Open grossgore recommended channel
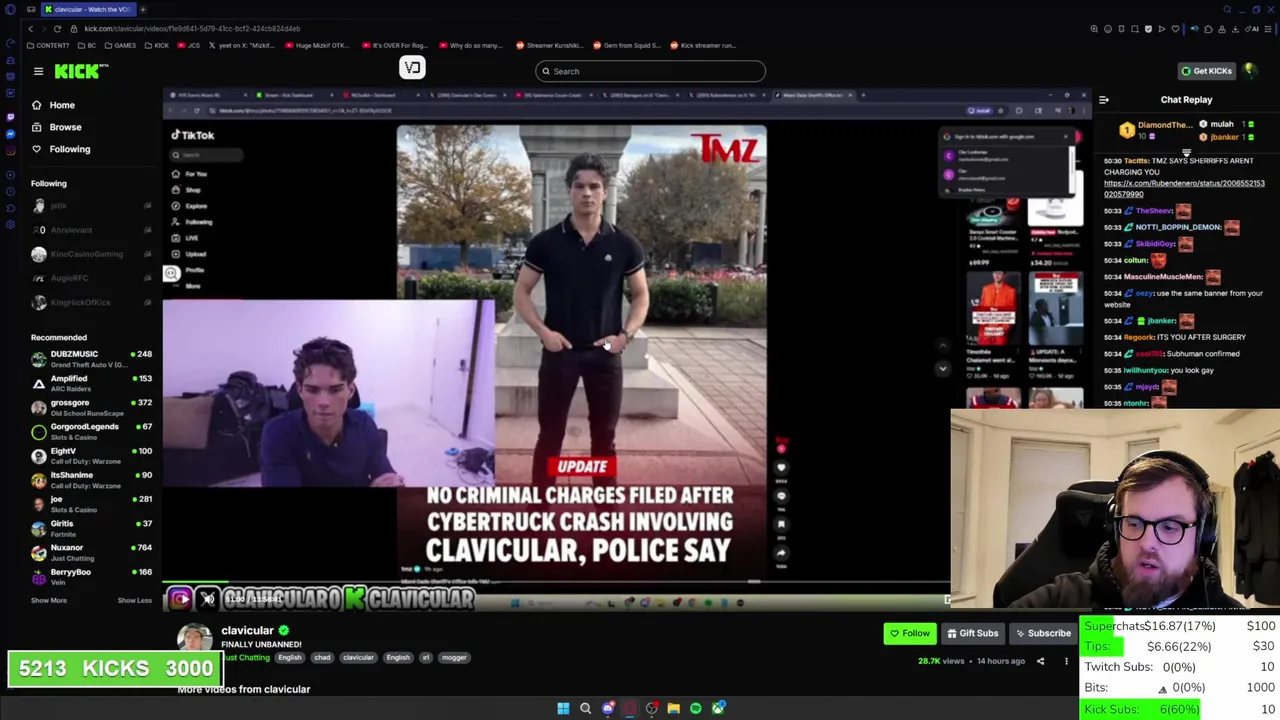Viewport: 1280px width, 720px height. [x=90, y=407]
